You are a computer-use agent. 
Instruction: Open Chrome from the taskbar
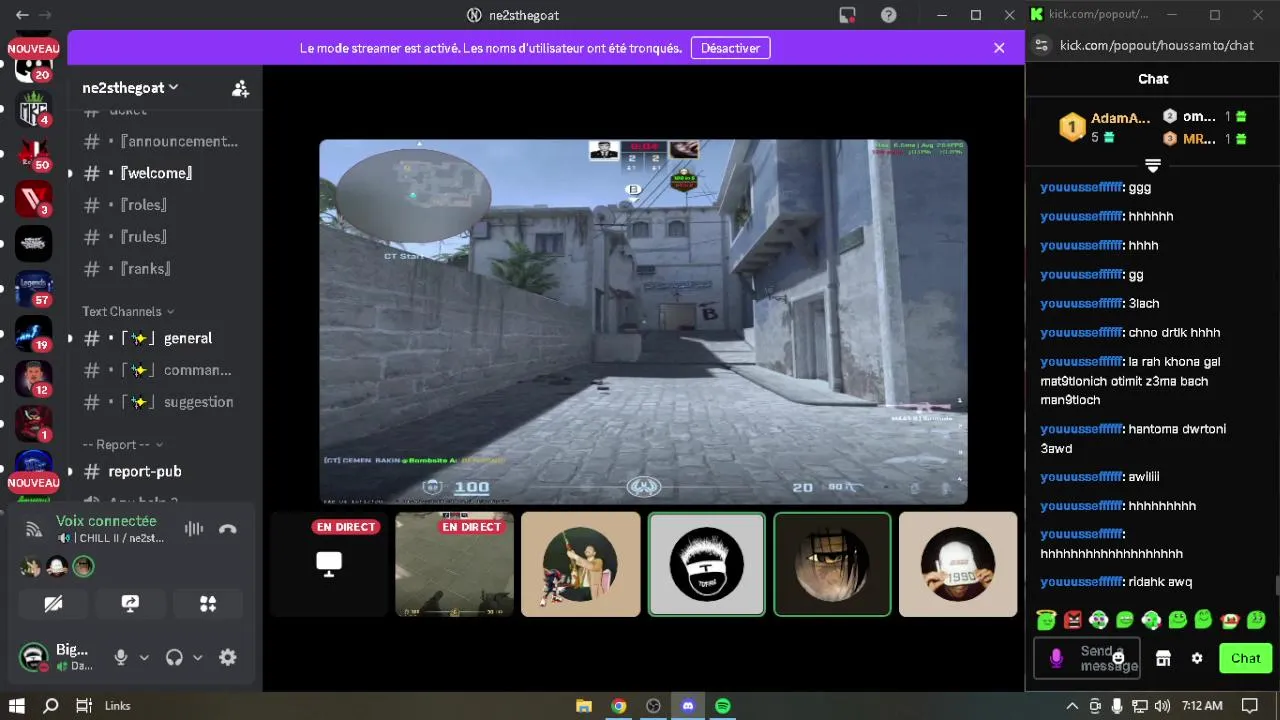[619, 706]
